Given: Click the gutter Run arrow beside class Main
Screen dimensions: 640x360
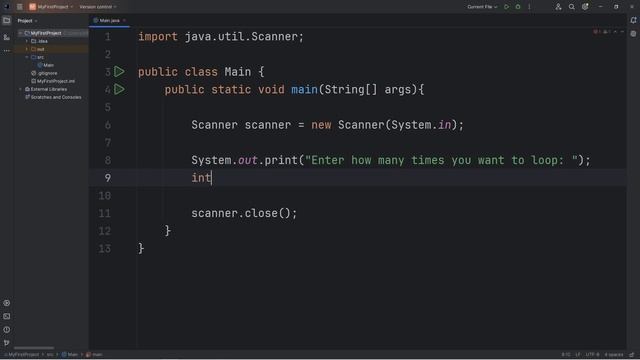Looking at the screenshot, I should [119, 72].
